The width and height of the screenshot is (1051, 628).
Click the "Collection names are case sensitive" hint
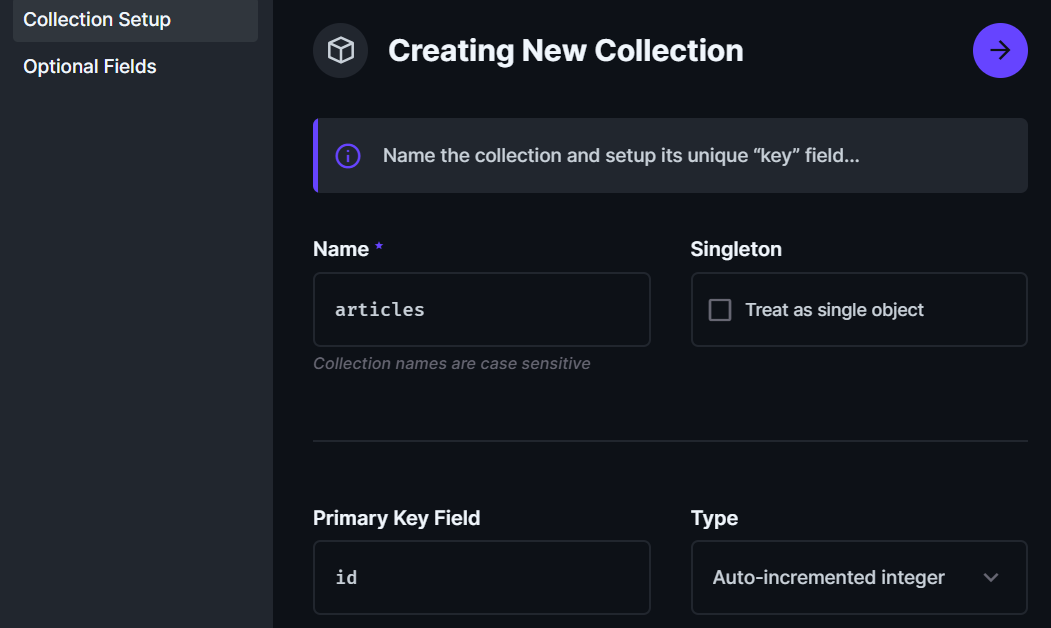coord(451,364)
